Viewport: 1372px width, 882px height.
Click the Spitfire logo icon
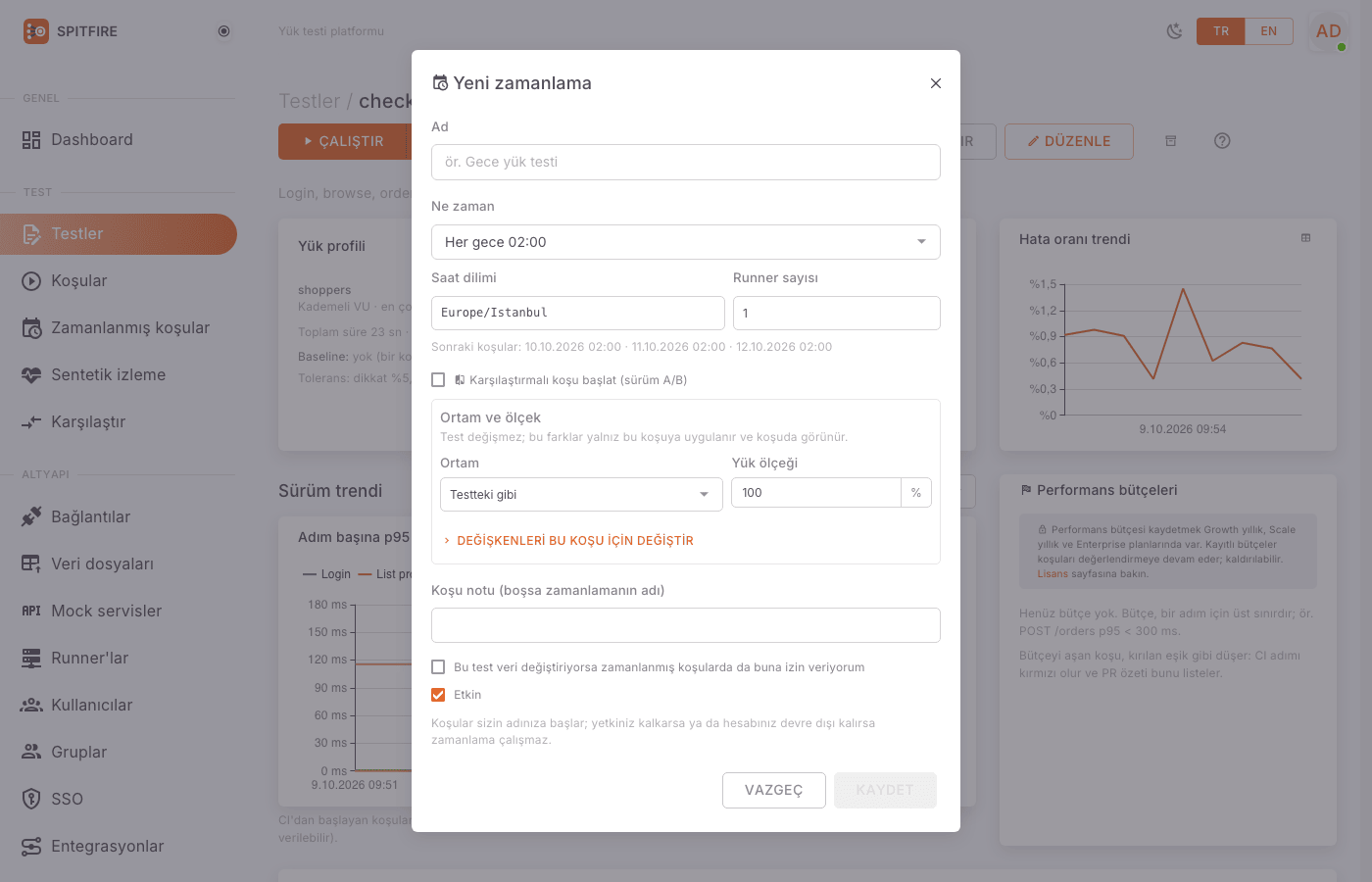pos(35,31)
